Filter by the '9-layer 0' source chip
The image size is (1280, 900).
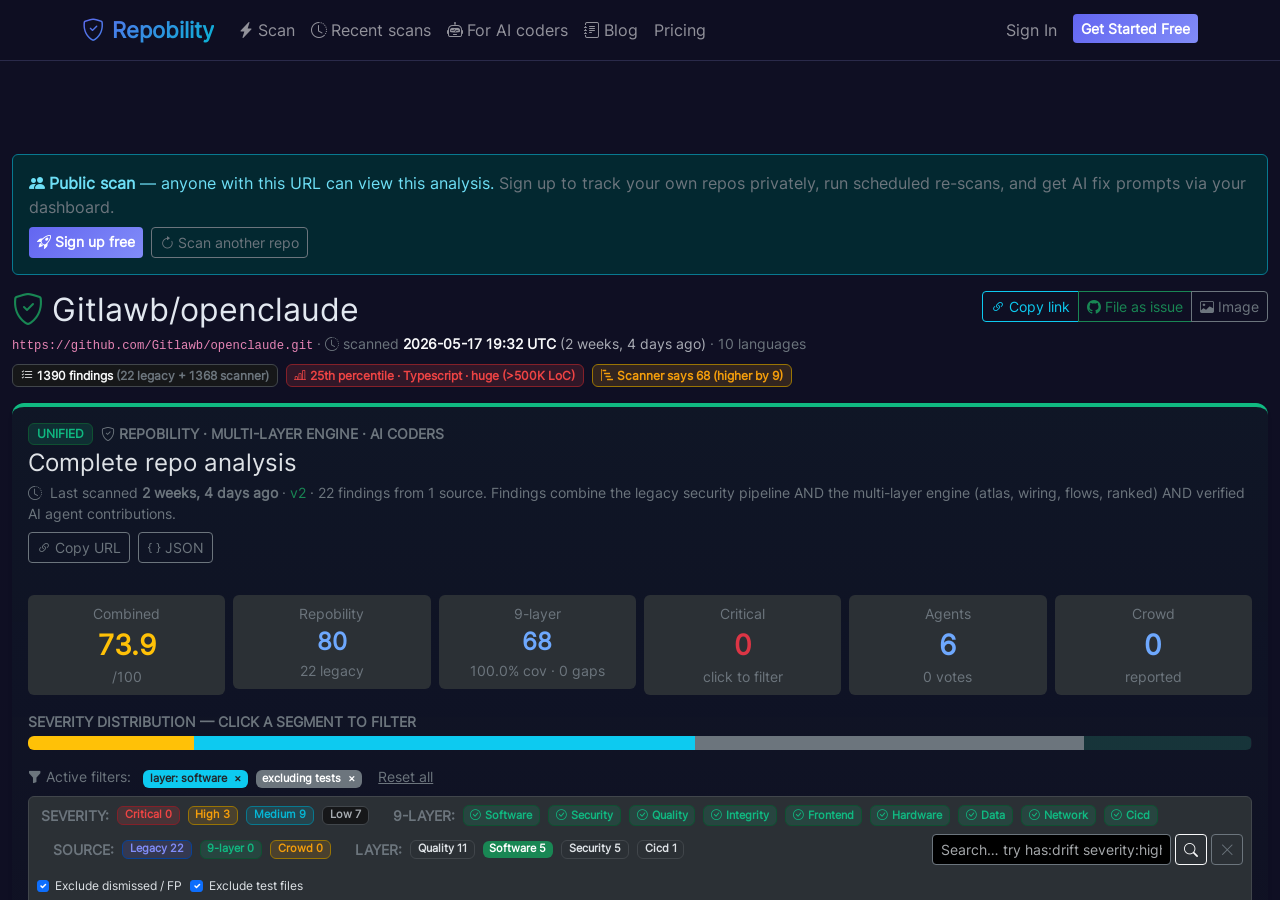(x=231, y=849)
